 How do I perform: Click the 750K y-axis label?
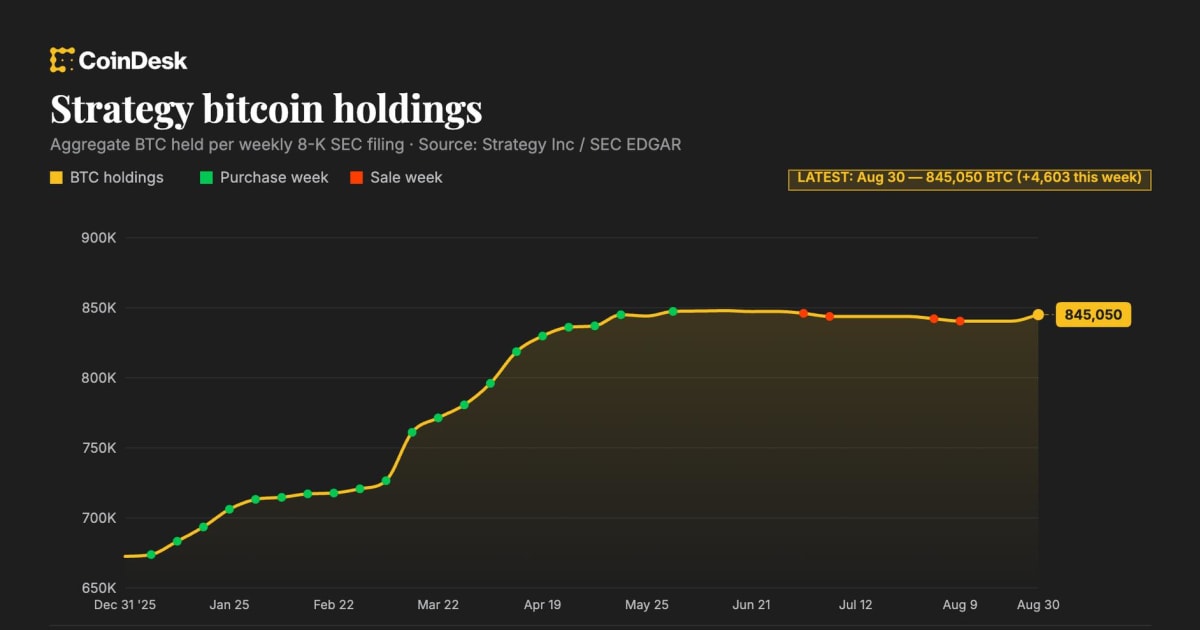[x=98, y=448]
